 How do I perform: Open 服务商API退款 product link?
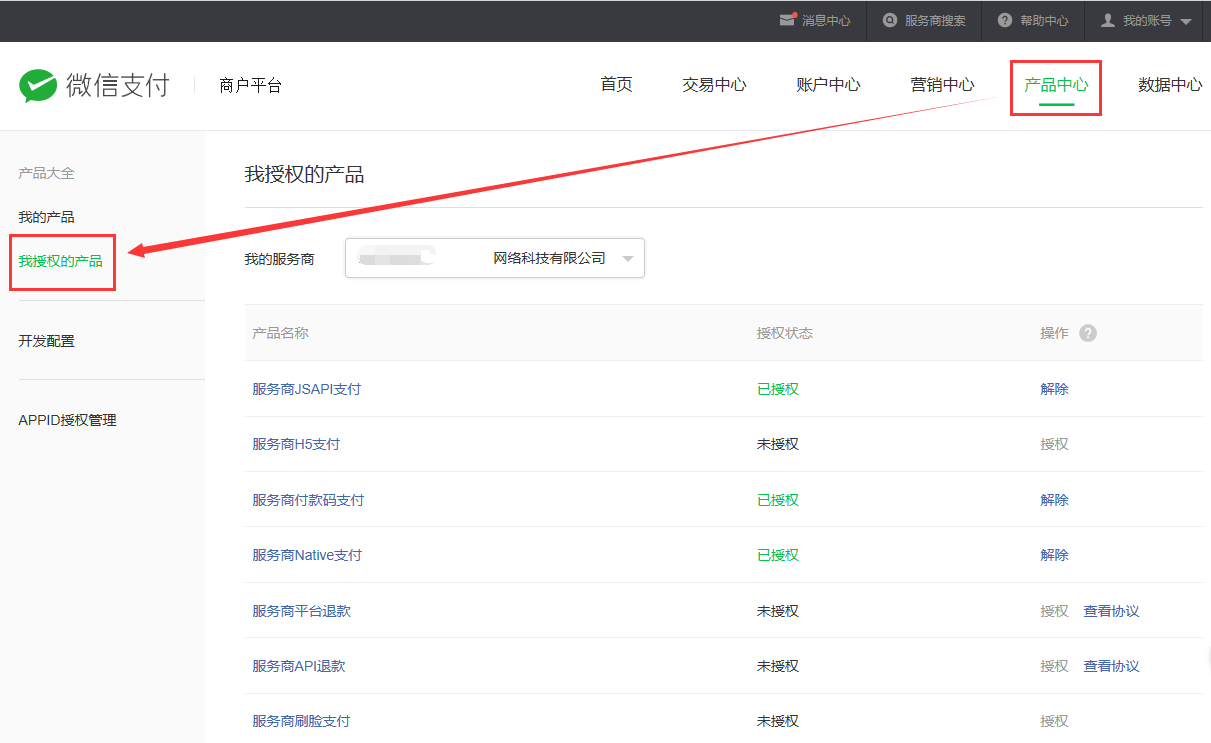[x=299, y=666]
